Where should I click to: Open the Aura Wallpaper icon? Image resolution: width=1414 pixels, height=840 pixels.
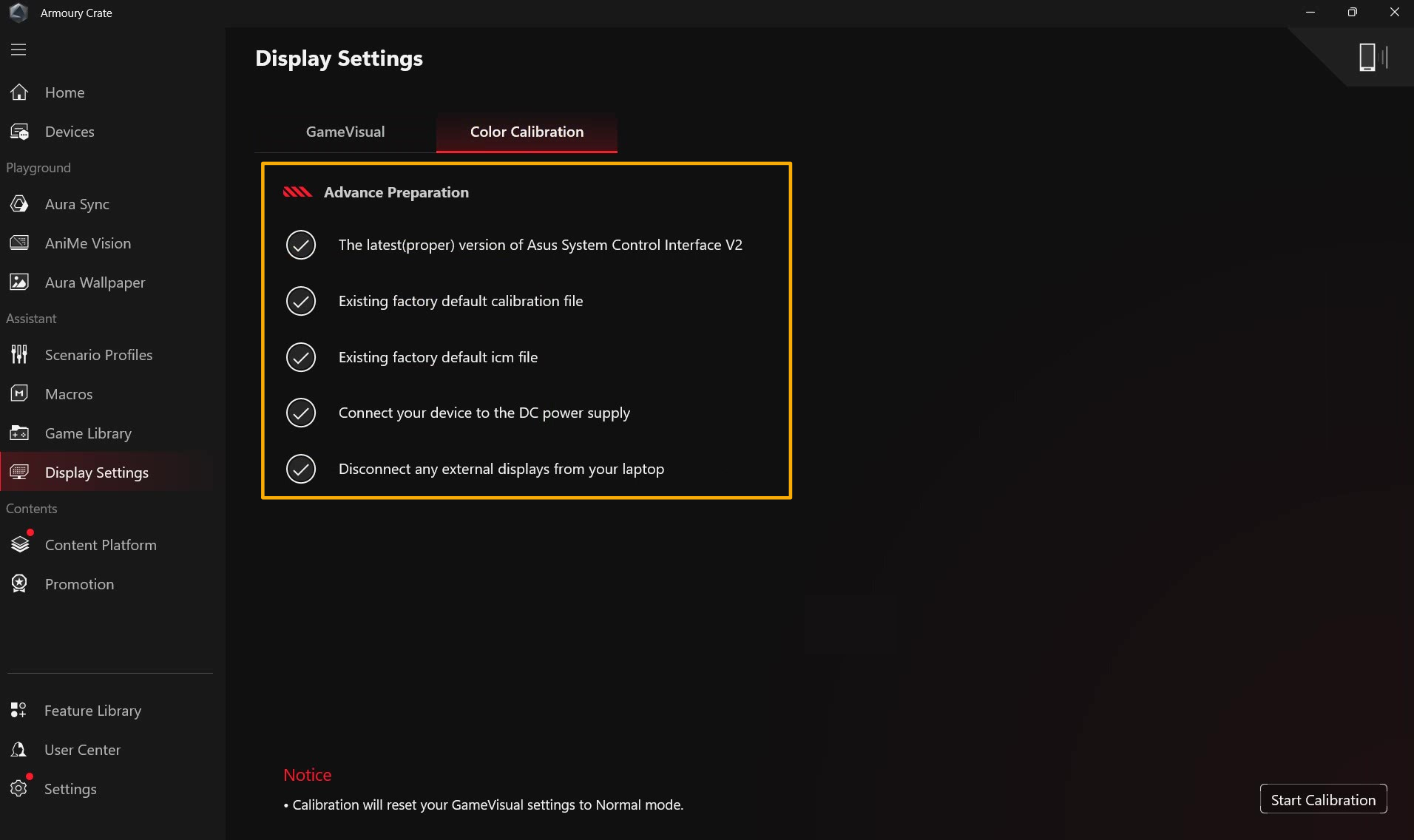[19, 282]
